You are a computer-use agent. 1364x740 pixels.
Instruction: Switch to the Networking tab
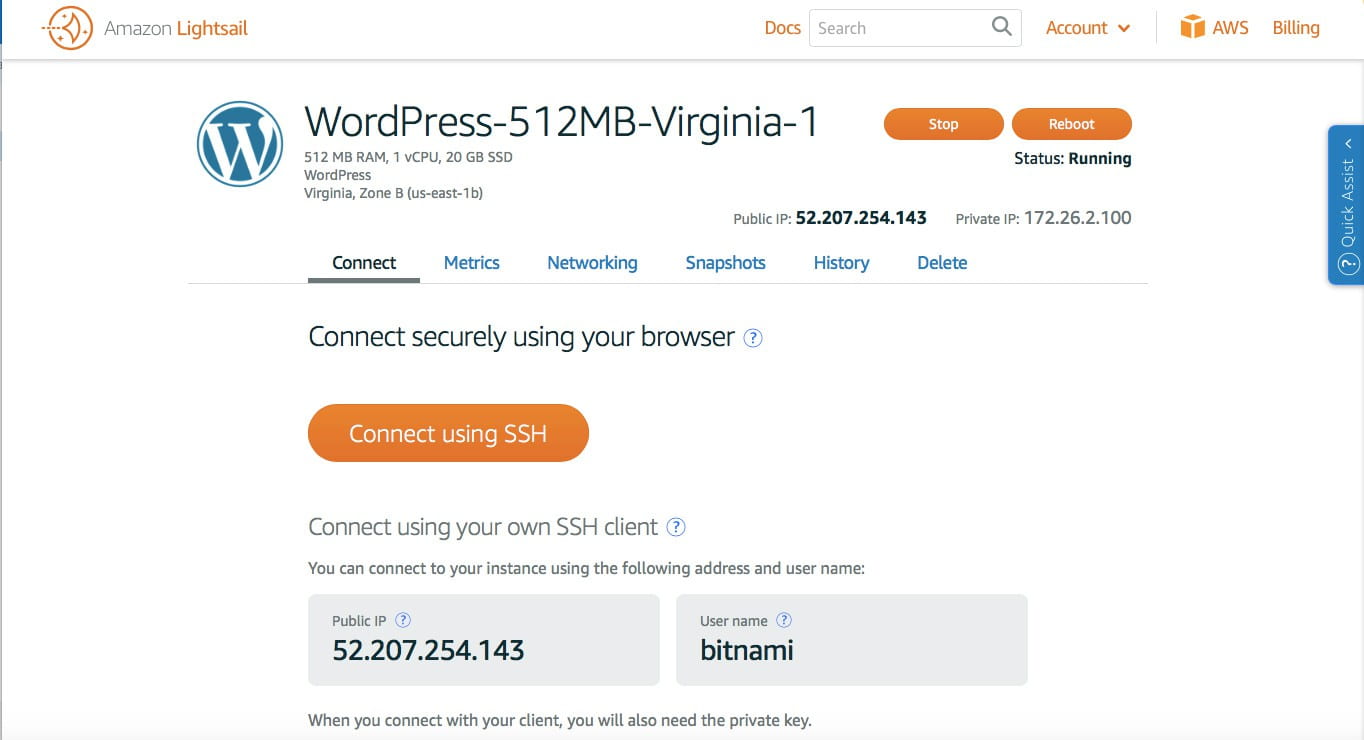(x=592, y=262)
